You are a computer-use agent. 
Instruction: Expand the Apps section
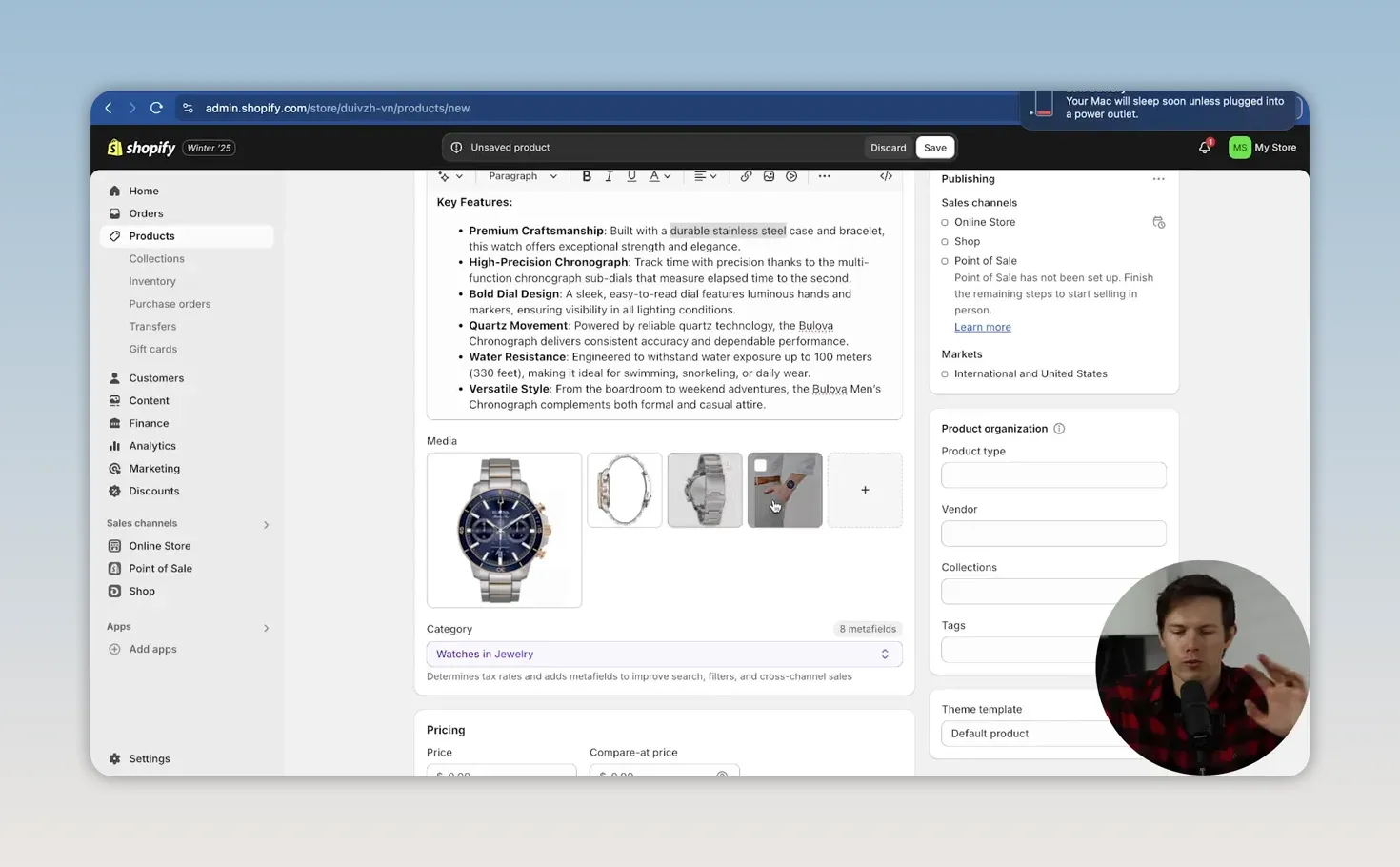coord(266,628)
